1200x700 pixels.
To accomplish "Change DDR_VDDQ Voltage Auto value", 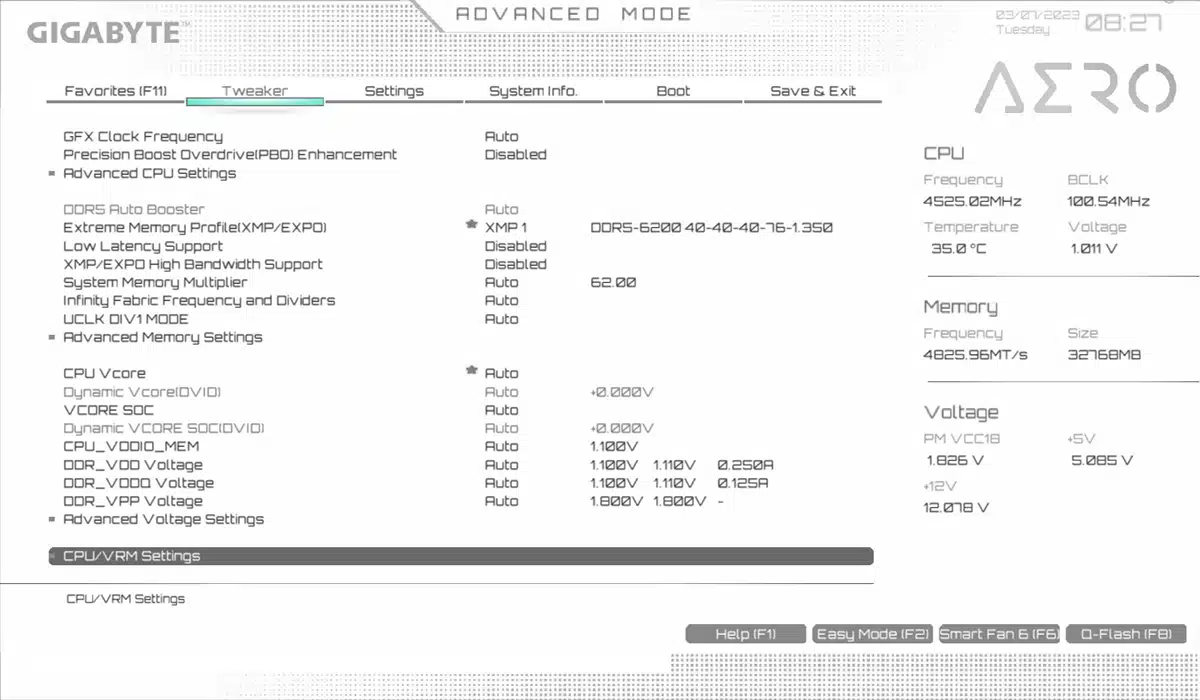I will [502, 482].
